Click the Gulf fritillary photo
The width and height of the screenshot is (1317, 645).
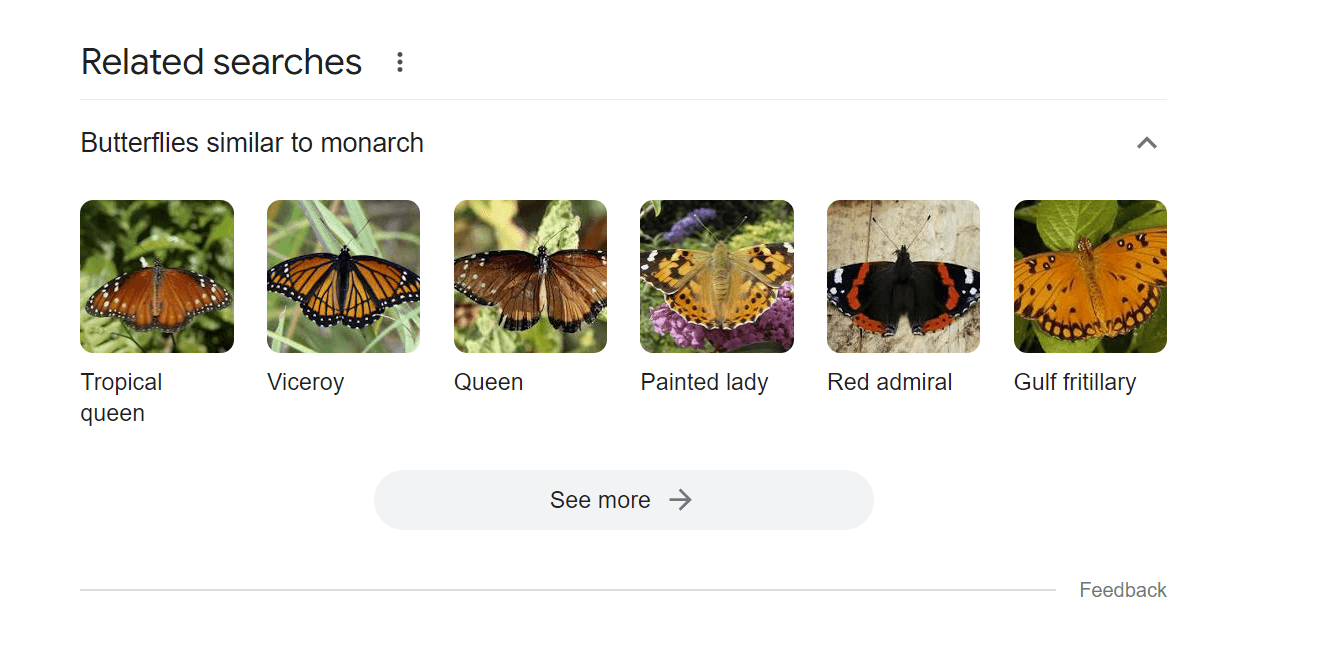pyautogui.click(x=1089, y=276)
